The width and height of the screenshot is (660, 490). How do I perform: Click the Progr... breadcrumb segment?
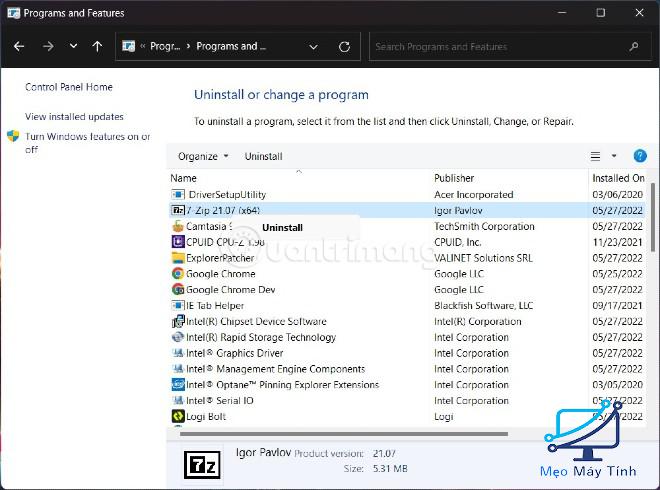(165, 46)
